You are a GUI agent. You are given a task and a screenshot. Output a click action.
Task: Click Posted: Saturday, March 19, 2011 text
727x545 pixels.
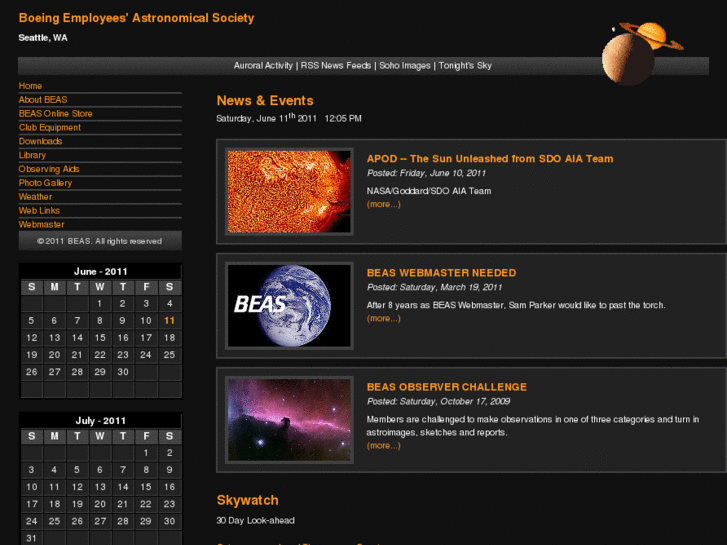(434, 287)
